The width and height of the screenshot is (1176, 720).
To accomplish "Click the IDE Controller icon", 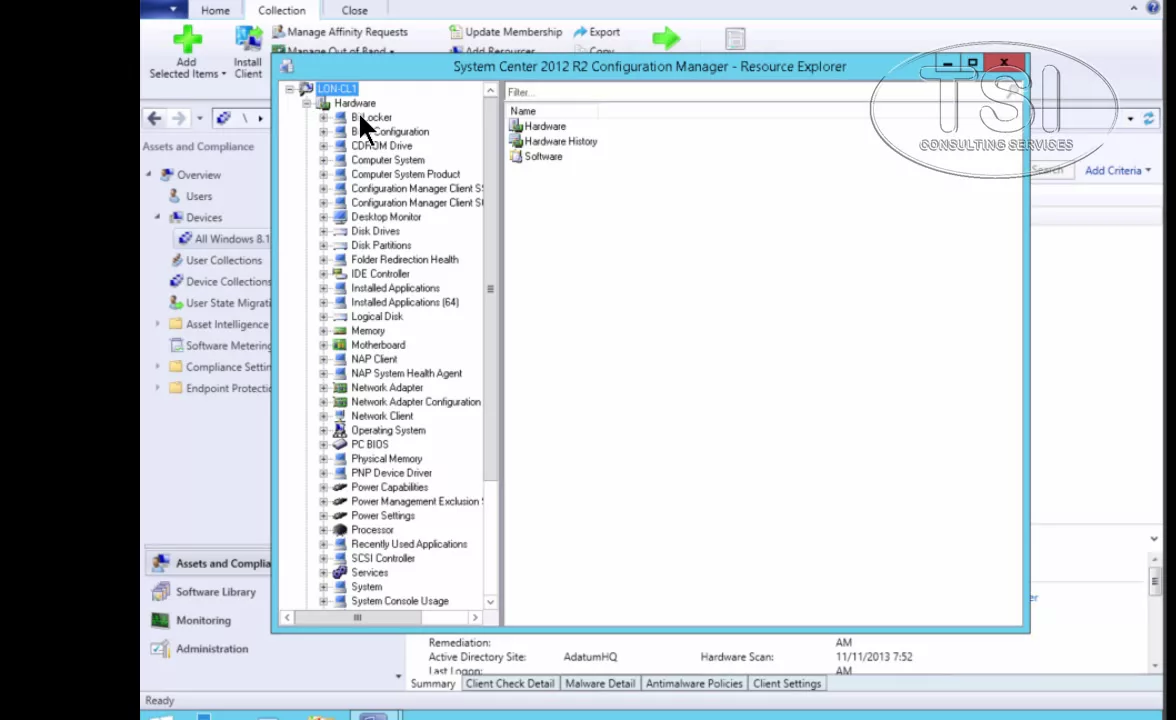I will point(340,274).
